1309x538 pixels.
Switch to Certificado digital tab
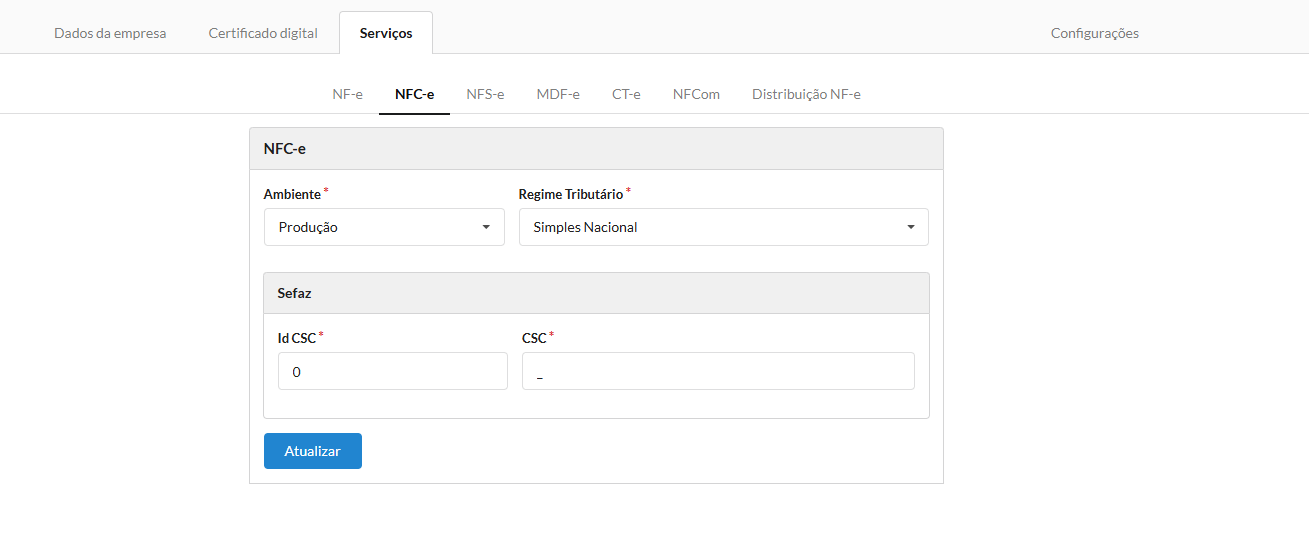(263, 33)
